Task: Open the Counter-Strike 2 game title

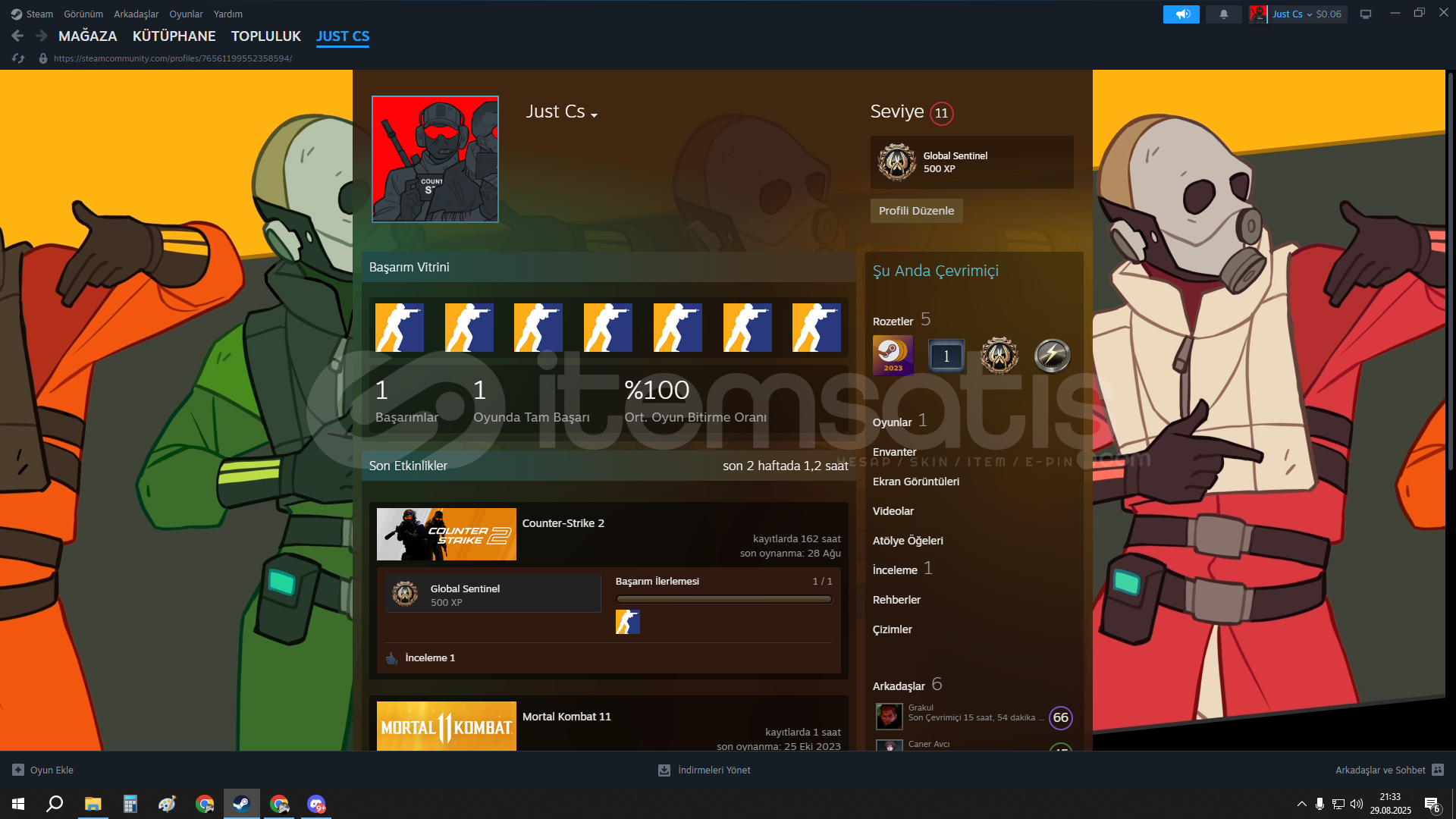Action: click(563, 523)
